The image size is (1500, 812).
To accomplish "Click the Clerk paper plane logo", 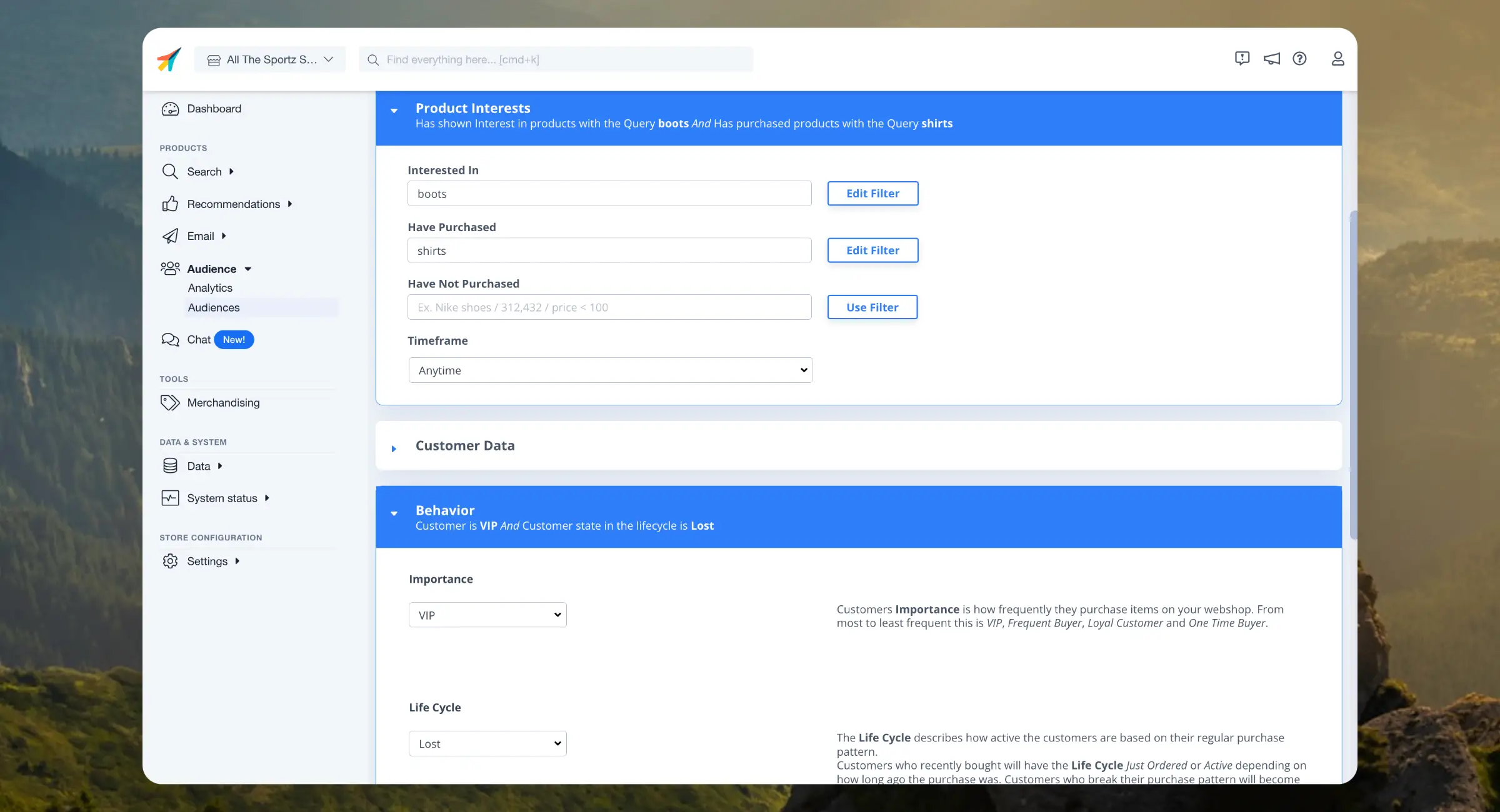I will [169, 59].
